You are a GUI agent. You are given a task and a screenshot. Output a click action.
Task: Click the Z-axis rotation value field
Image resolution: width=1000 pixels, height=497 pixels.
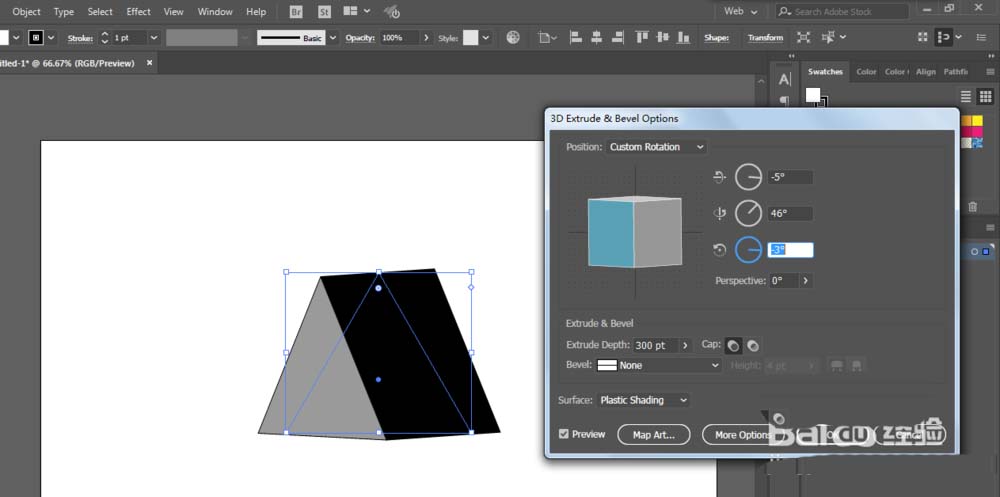click(x=791, y=250)
